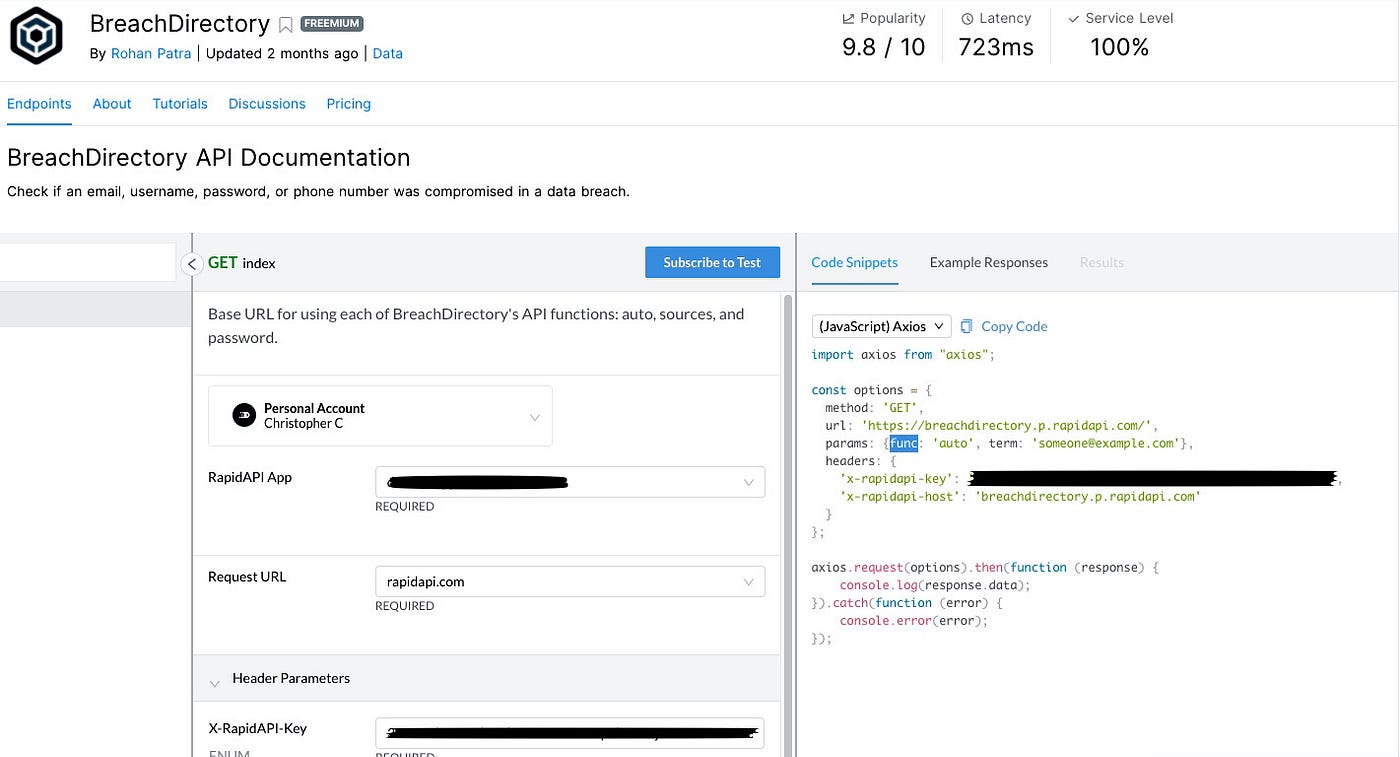
Task: Click the console.error(error) code line
Action: tap(914, 620)
